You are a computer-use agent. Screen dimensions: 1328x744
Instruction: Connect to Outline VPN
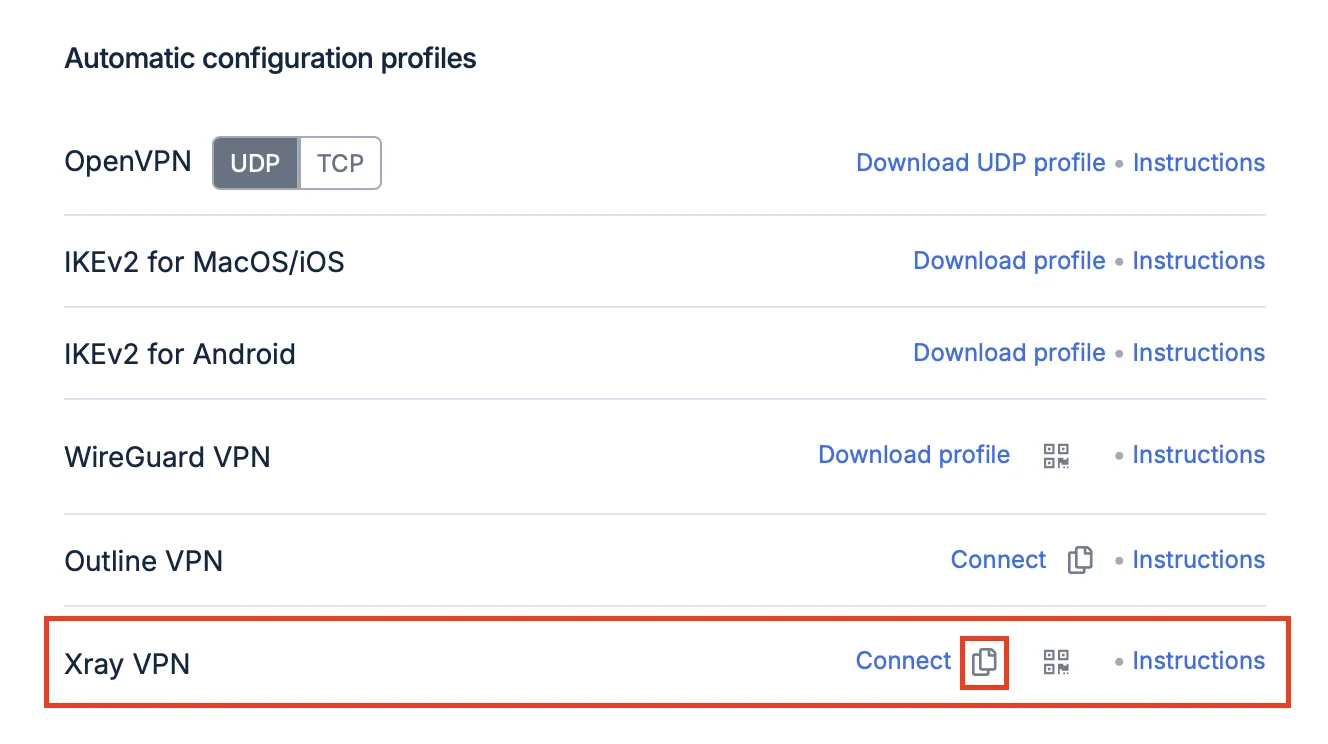998,560
